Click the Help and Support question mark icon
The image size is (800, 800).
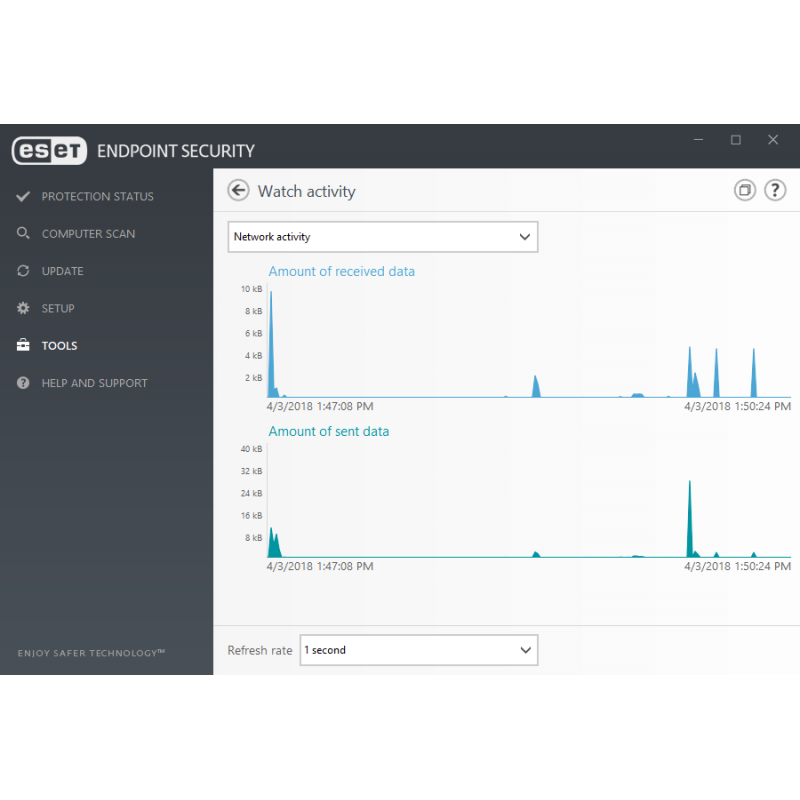pyautogui.click(x=23, y=383)
